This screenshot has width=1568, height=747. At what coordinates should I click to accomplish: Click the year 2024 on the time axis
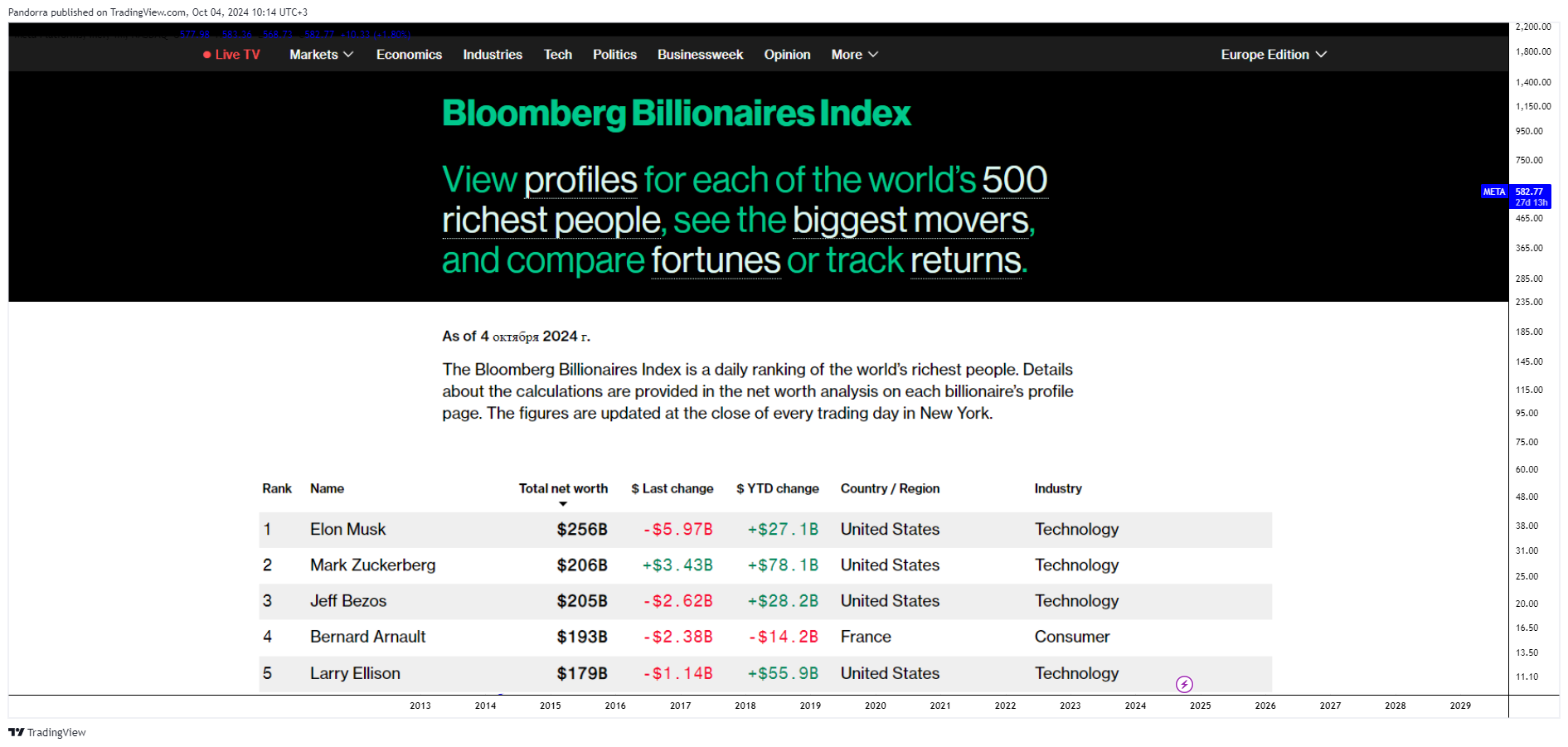point(1135,706)
